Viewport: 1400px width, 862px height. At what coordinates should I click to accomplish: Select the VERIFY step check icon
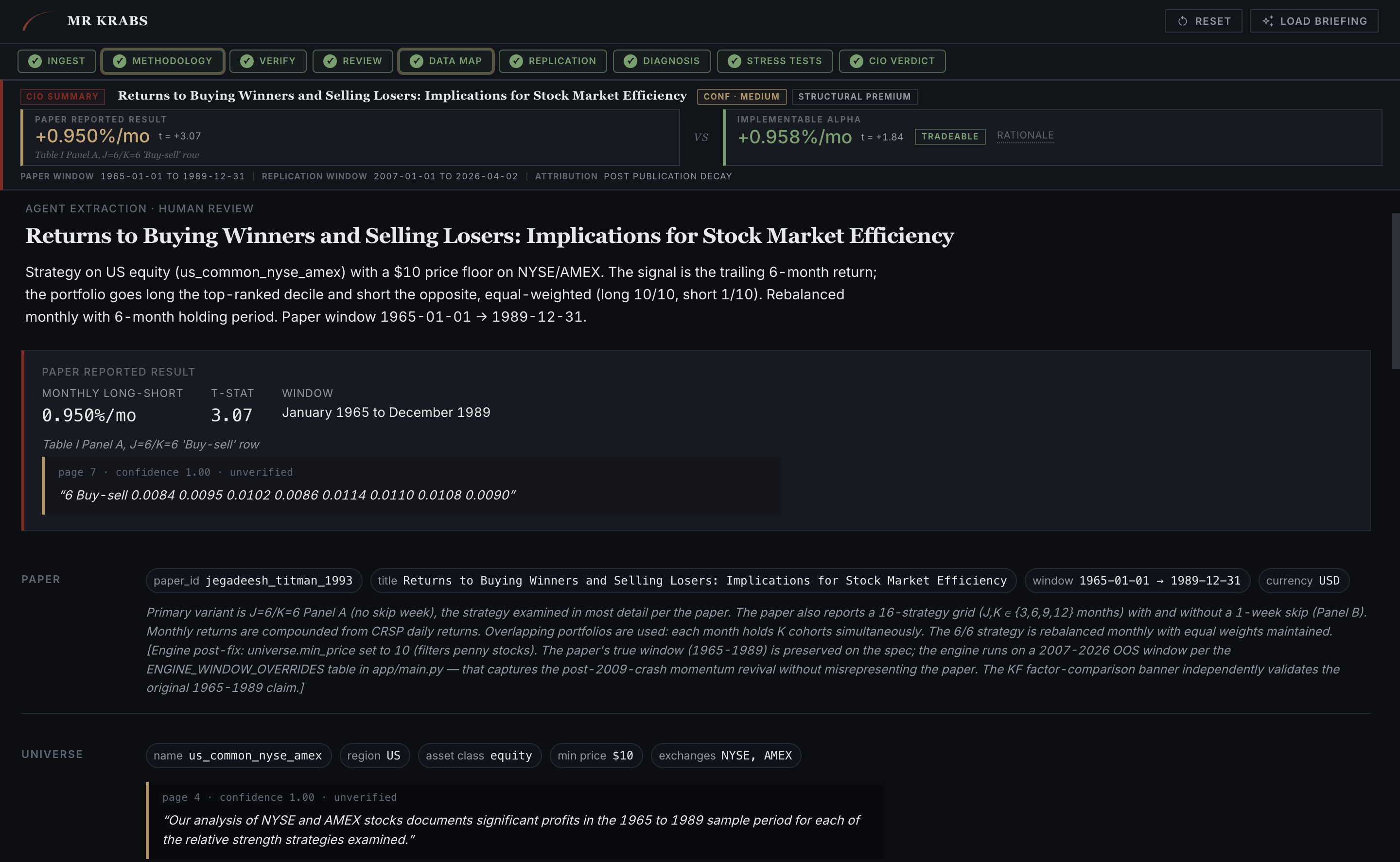[x=247, y=61]
